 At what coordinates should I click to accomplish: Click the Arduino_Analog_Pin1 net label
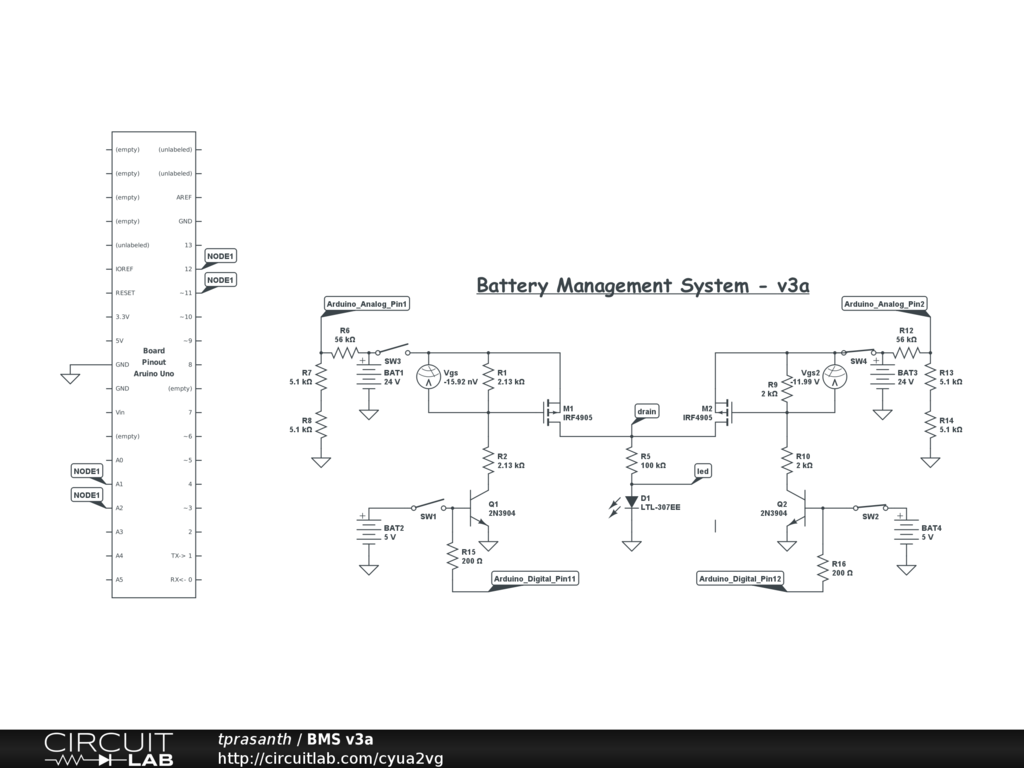tap(367, 303)
